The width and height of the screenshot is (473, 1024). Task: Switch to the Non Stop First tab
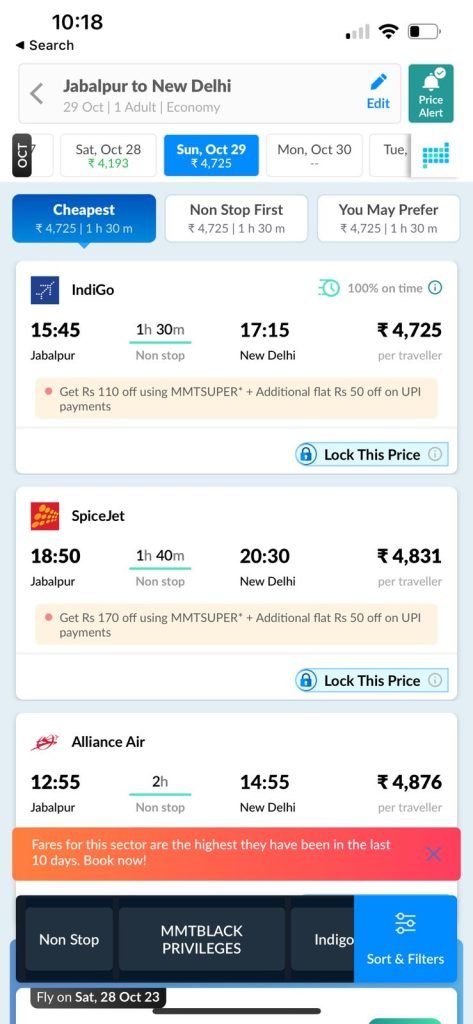(x=236, y=218)
